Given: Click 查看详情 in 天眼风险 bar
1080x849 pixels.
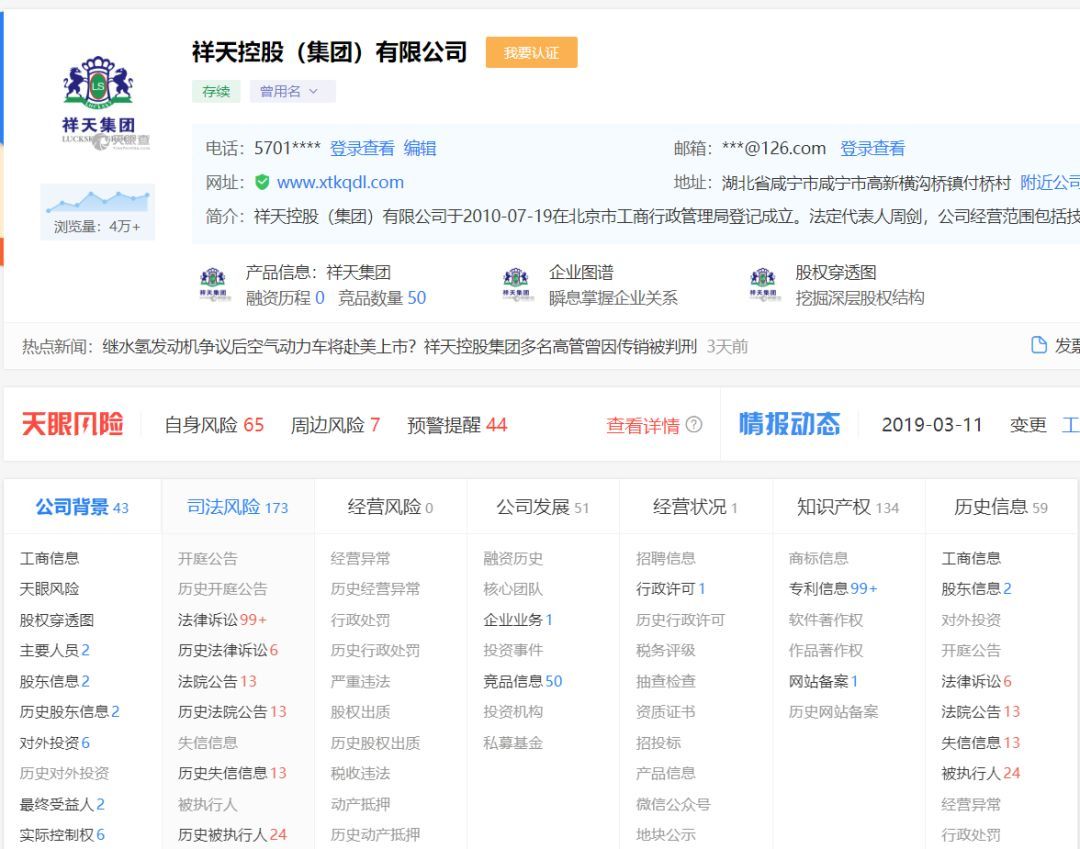Looking at the screenshot, I should tap(643, 426).
